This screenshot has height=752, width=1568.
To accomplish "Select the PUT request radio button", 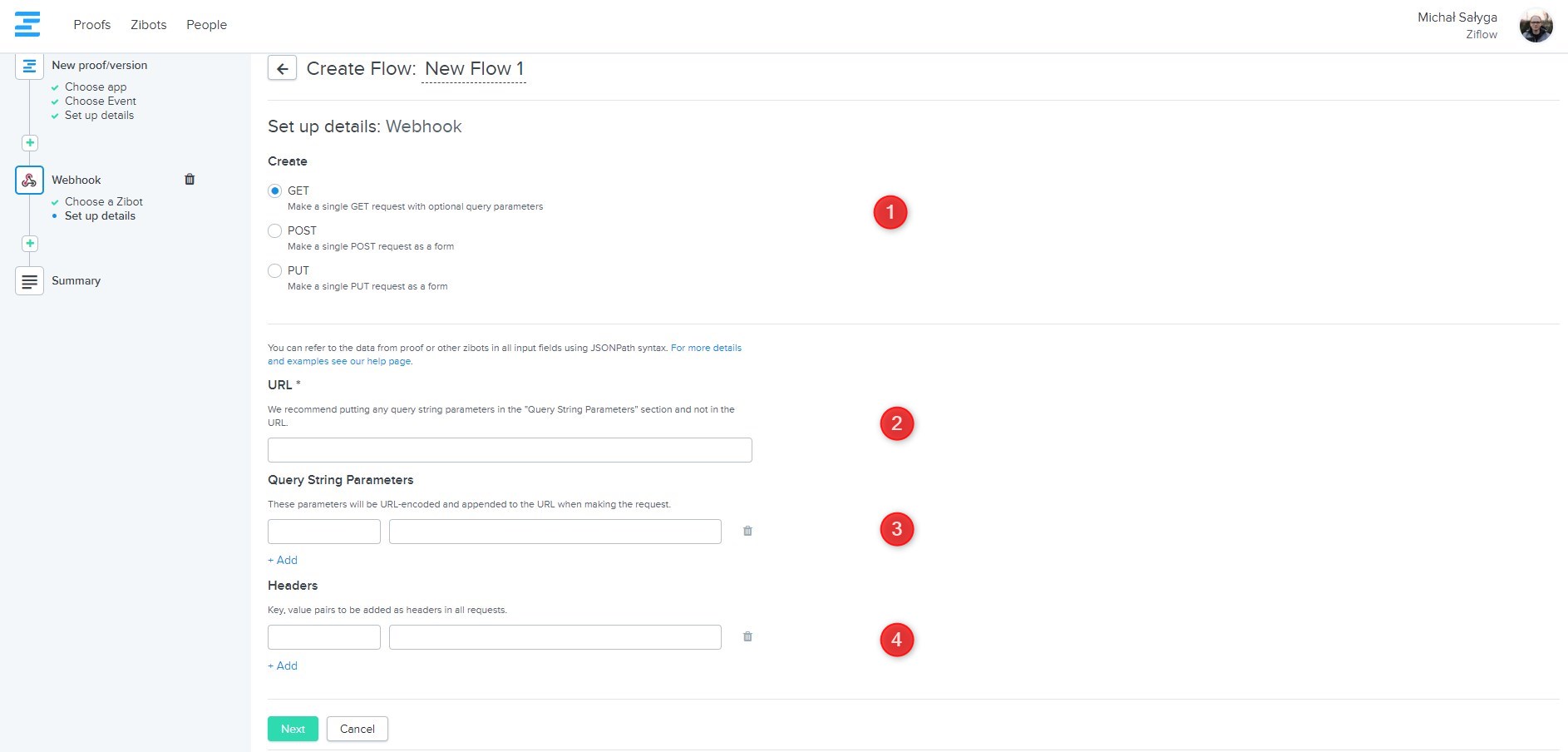I will point(275,270).
